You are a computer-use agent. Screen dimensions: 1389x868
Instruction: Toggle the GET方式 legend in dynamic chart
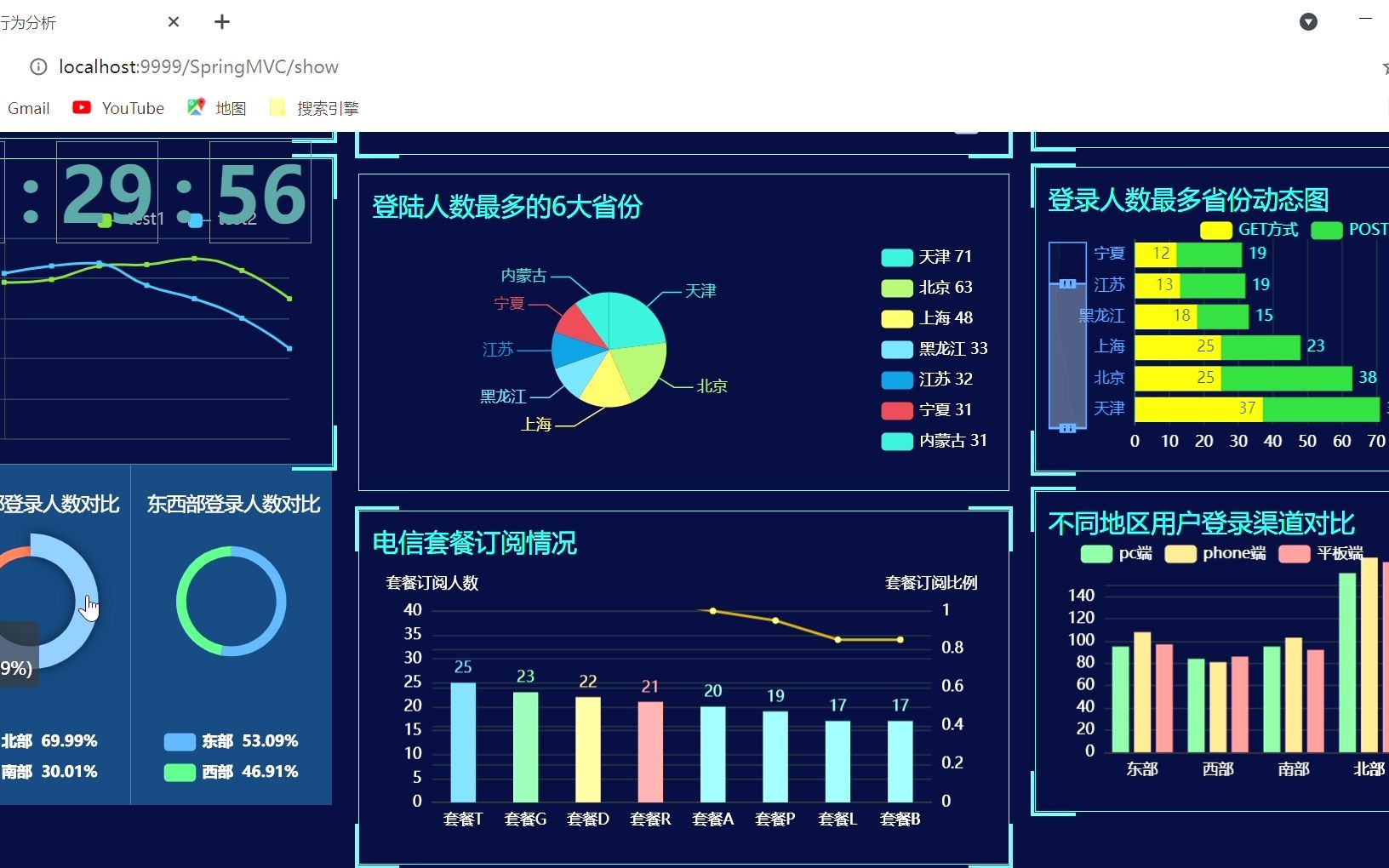coord(1249,230)
